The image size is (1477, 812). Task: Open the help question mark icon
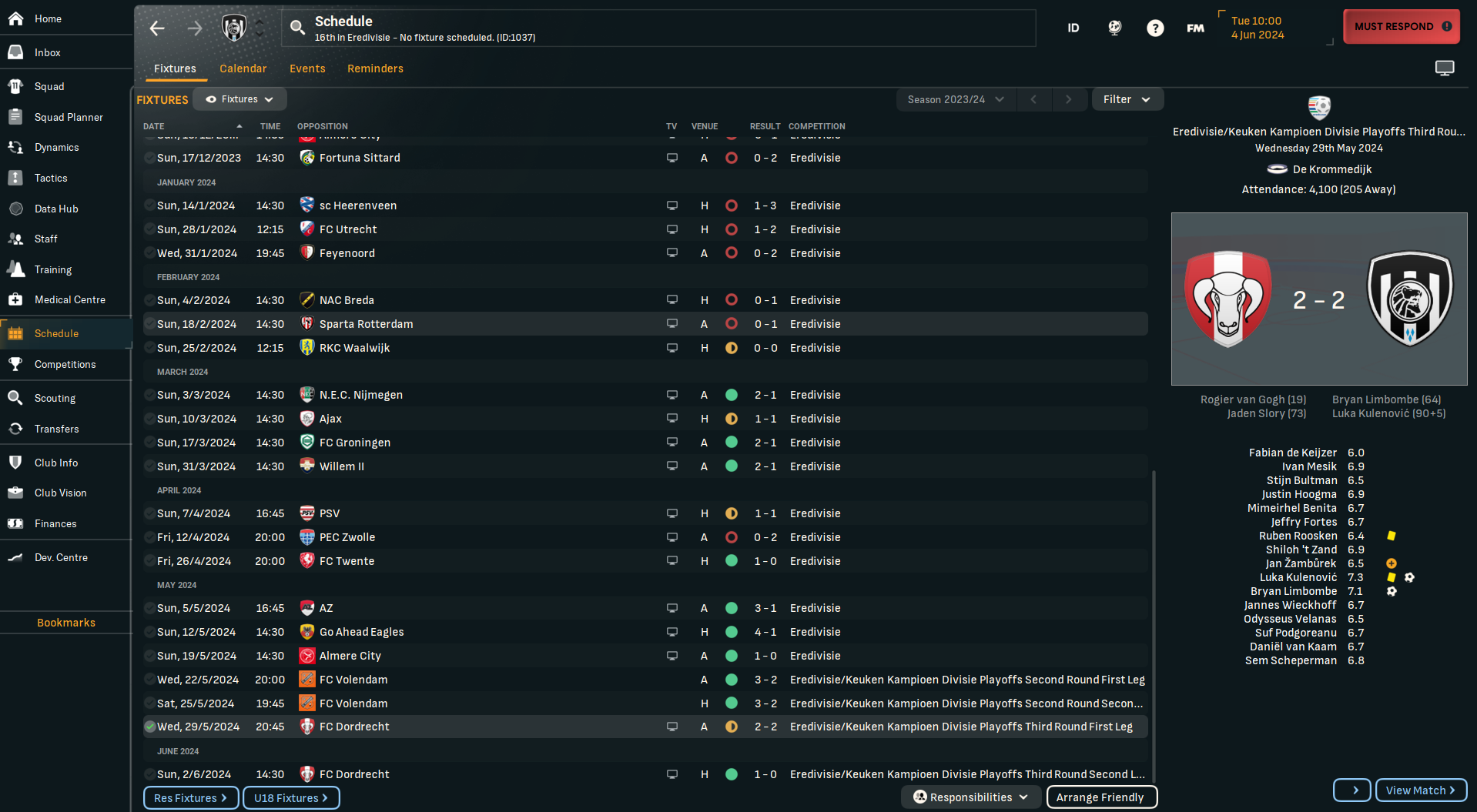click(1155, 28)
